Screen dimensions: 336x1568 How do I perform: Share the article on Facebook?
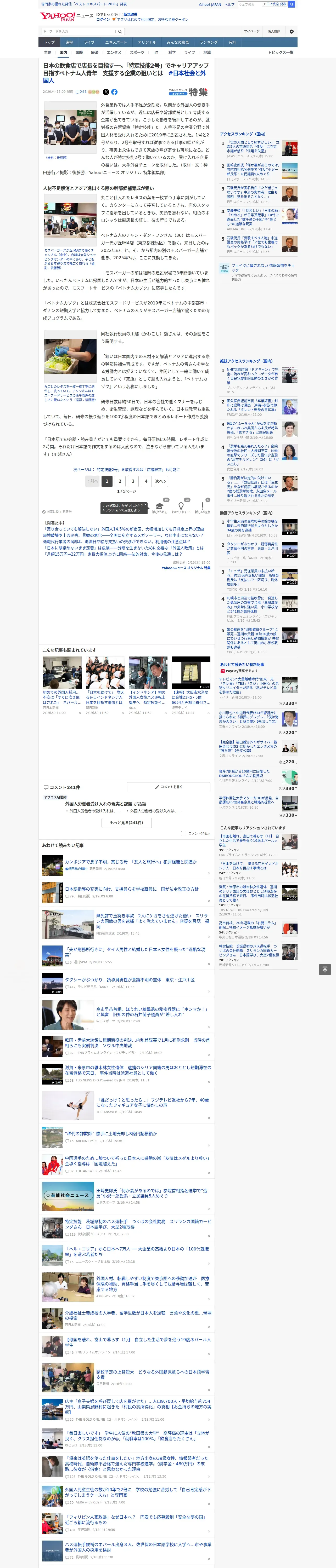tap(114, 92)
